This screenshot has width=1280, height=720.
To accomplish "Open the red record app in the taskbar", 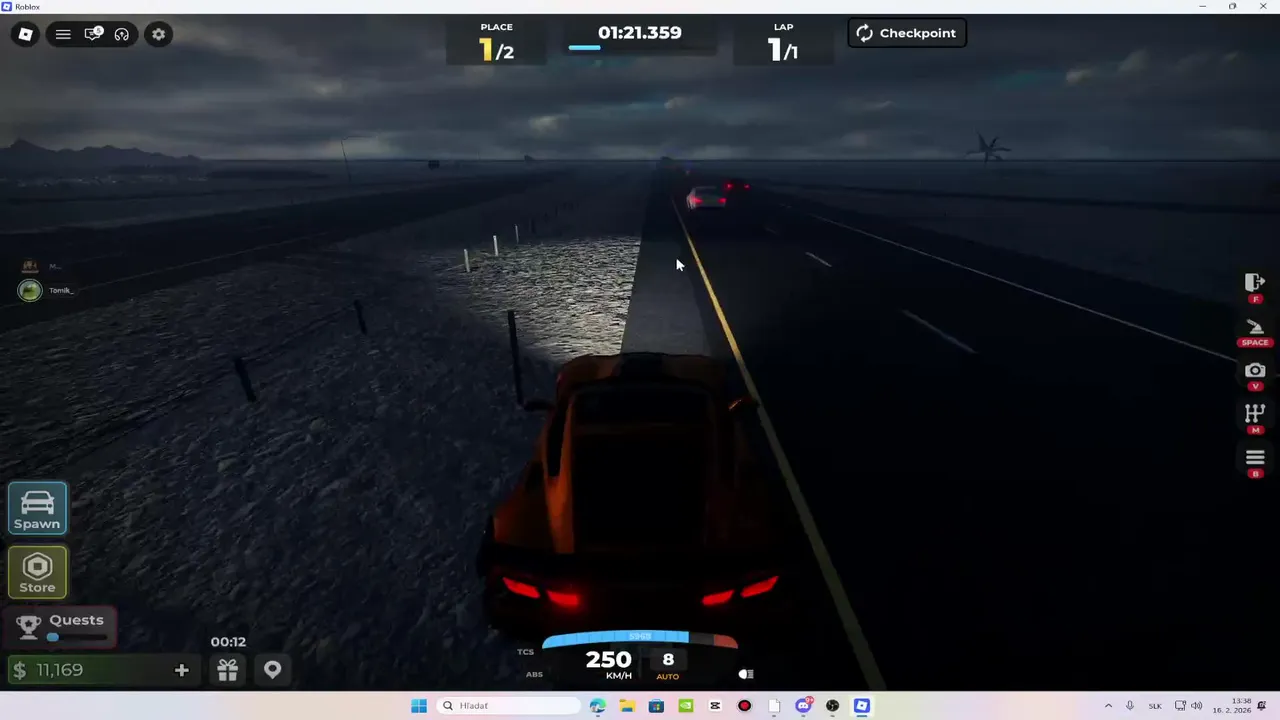I will point(744,706).
